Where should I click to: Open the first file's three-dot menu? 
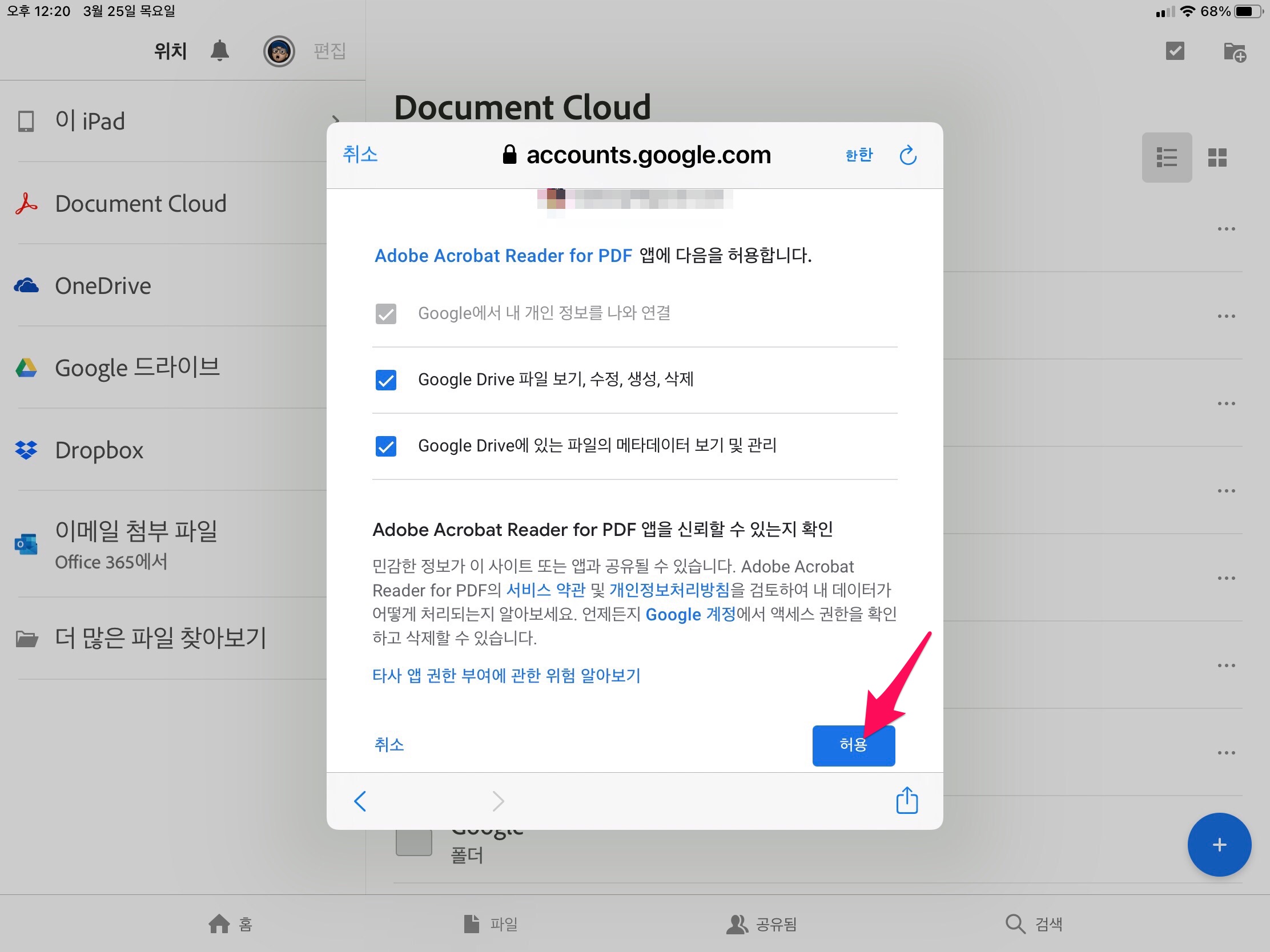pyautogui.click(x=1226, y=229)
